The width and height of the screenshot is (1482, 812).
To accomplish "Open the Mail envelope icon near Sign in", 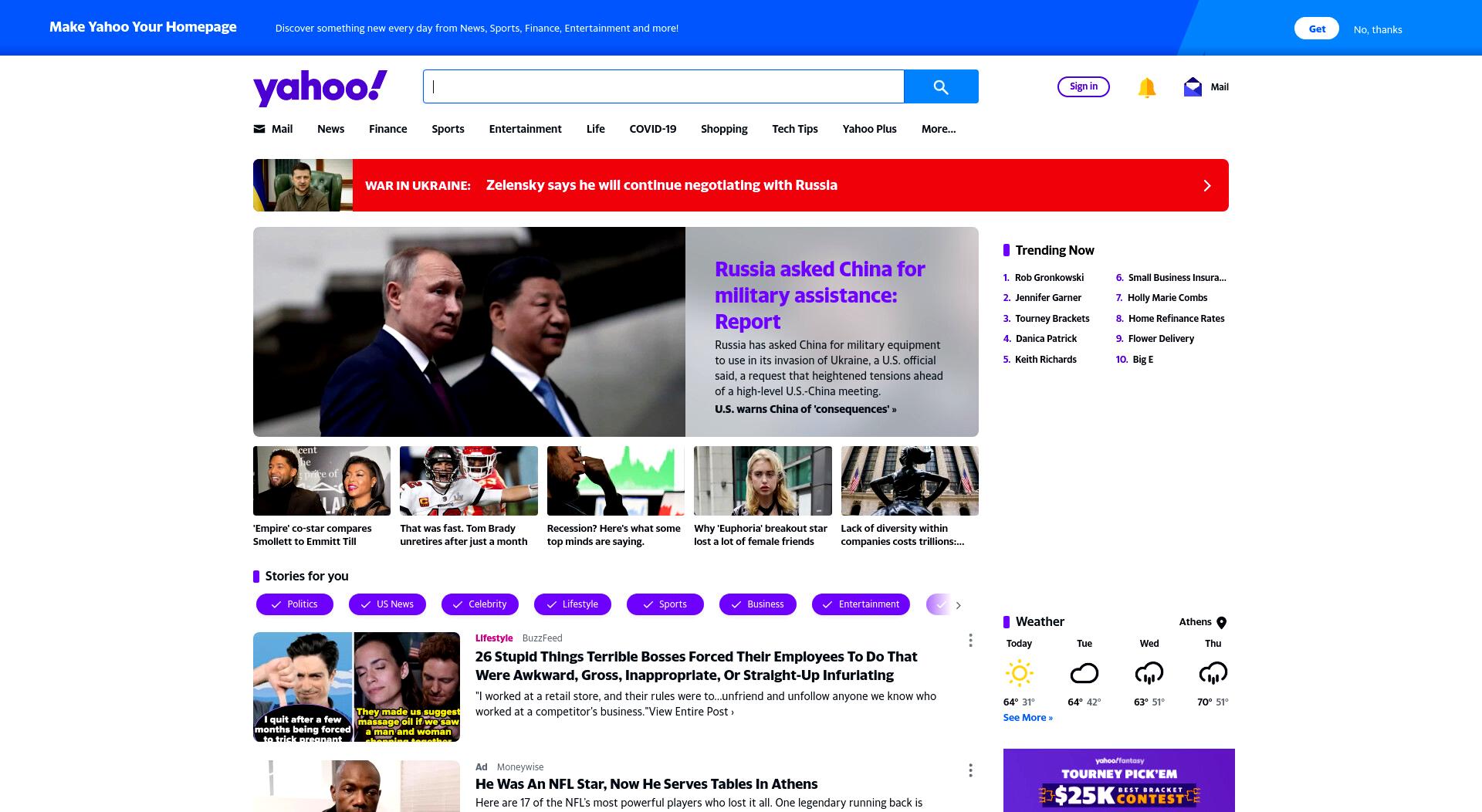I will [1193, 86].
